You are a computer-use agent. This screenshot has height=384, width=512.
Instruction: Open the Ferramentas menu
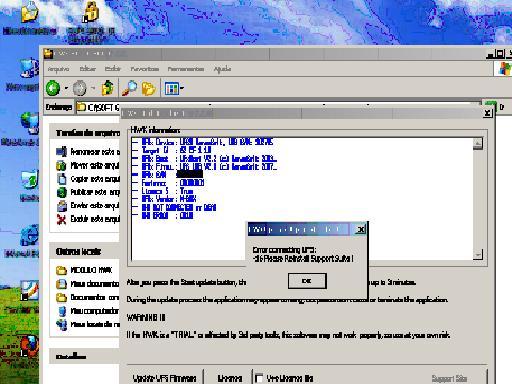(186, 69)
